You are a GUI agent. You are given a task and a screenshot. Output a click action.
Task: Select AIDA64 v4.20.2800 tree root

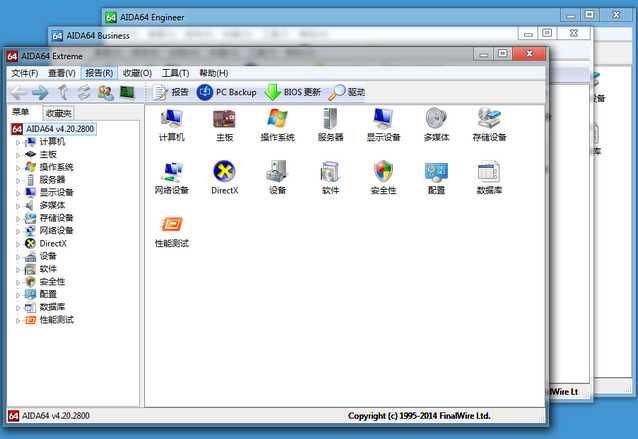[x=54, y=129]
